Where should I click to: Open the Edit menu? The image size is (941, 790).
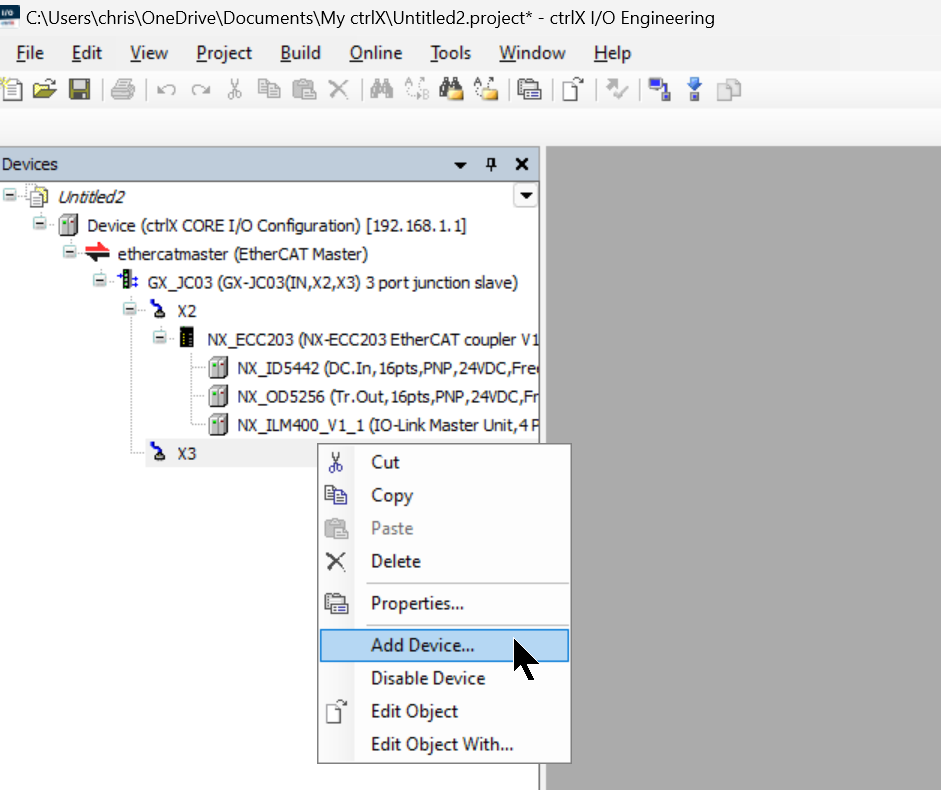pos(87,53)
